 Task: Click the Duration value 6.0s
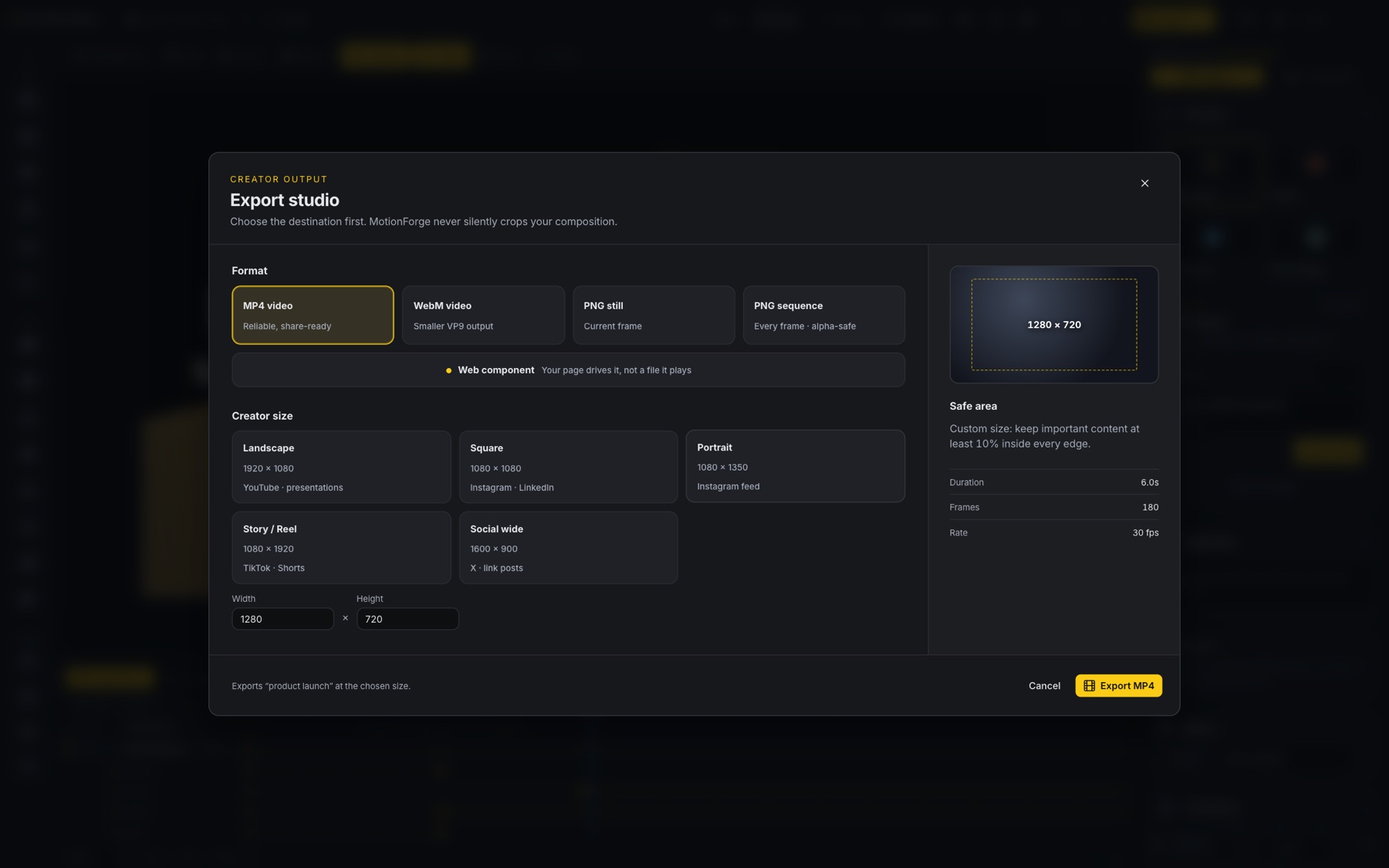tap(1149, 482)
